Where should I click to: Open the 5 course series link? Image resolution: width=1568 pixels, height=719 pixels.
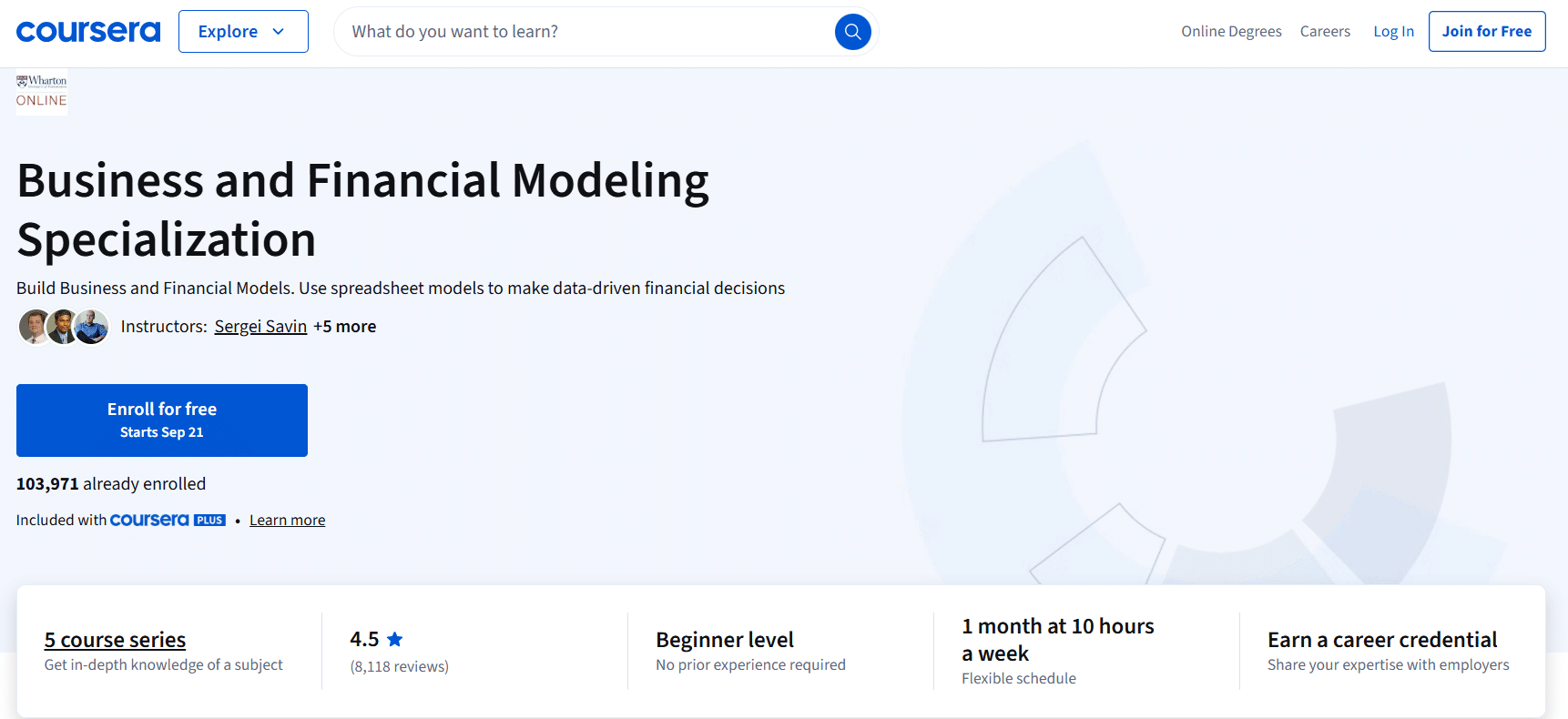point(115,640)
